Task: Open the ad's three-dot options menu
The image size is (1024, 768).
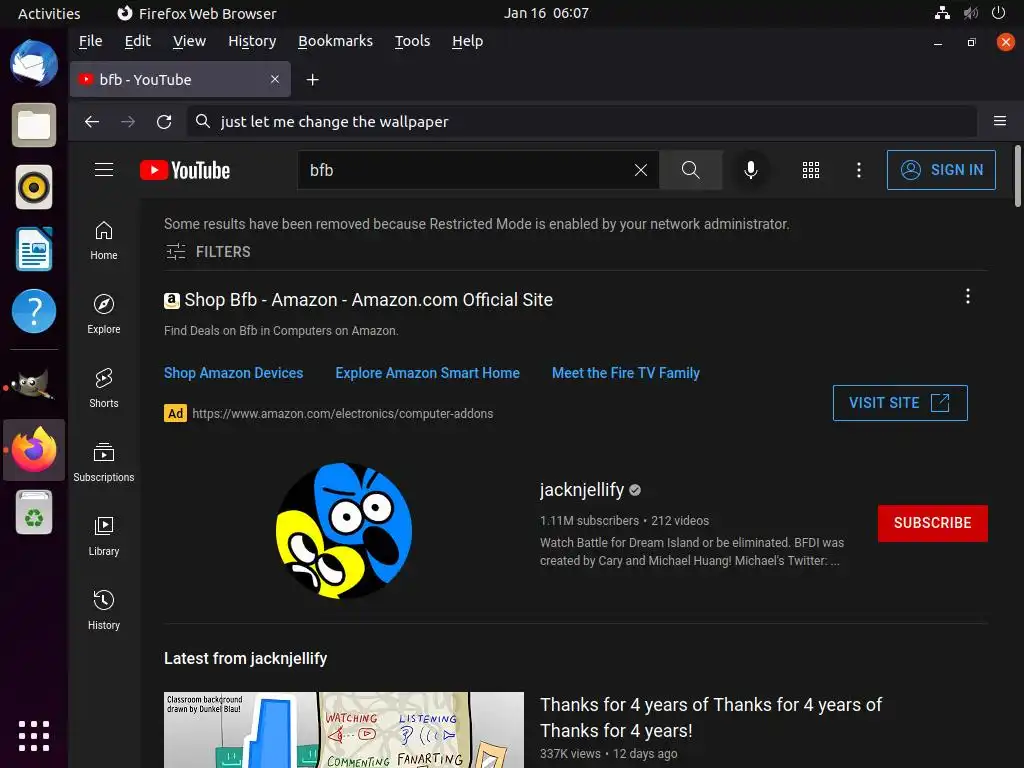Action: point(967,296)
